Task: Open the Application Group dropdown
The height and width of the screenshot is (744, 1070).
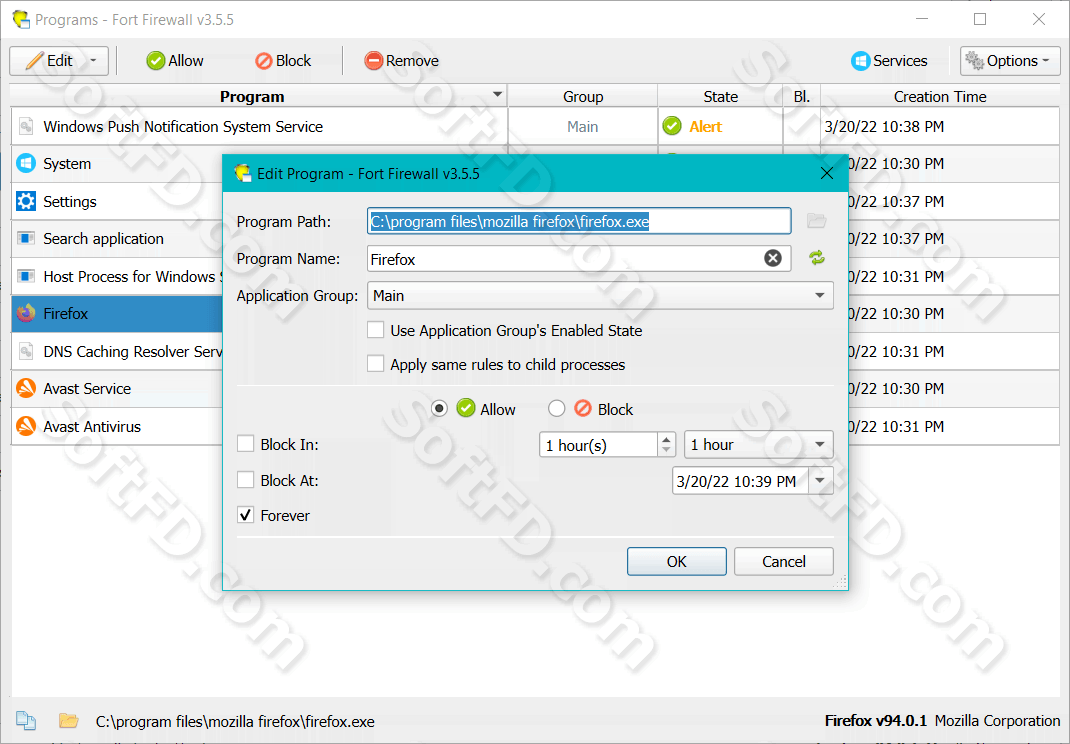Action: tap(601, 296)
